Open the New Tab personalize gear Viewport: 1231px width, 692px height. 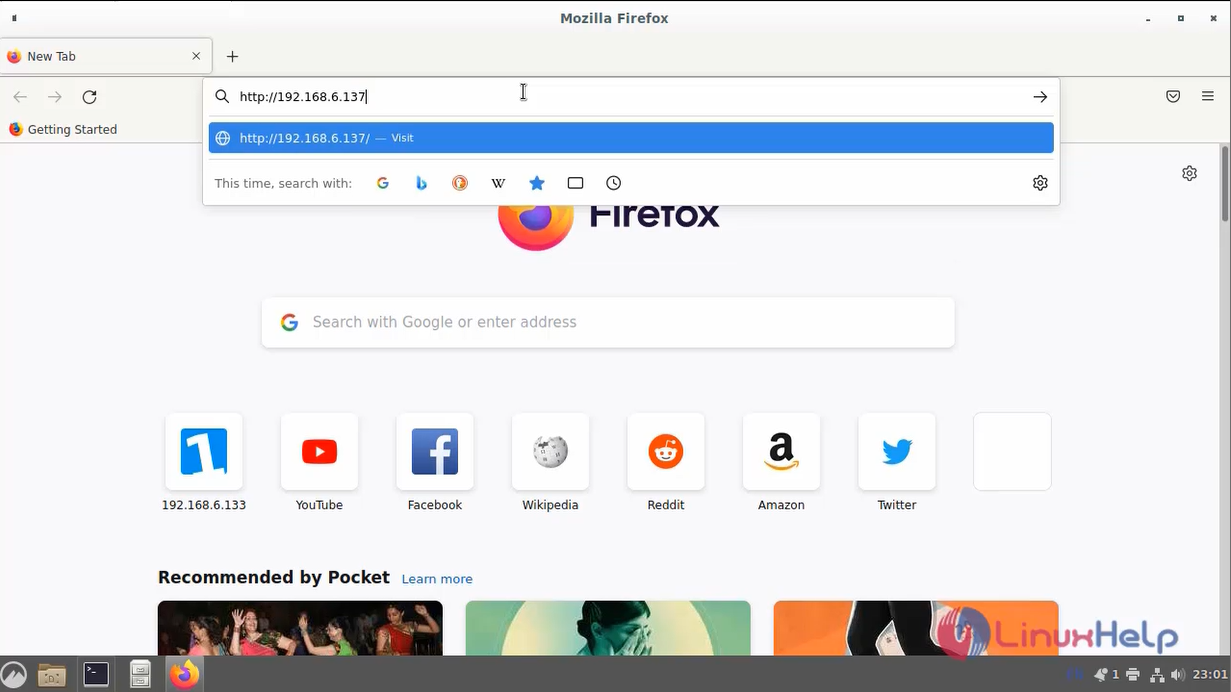click(x=1189, y=173)
